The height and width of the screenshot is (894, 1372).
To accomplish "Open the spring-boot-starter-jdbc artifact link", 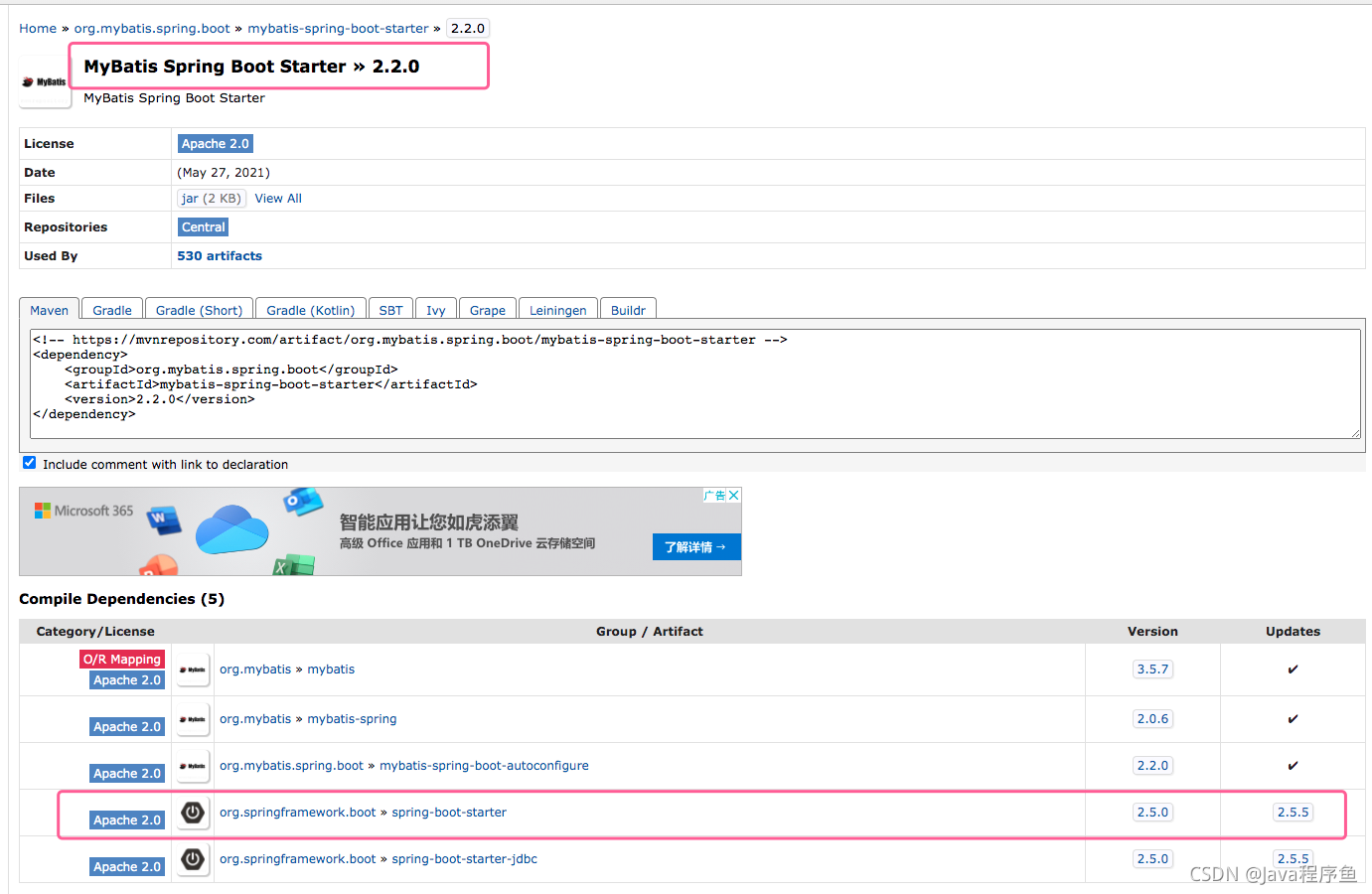I will pos(464,859).
